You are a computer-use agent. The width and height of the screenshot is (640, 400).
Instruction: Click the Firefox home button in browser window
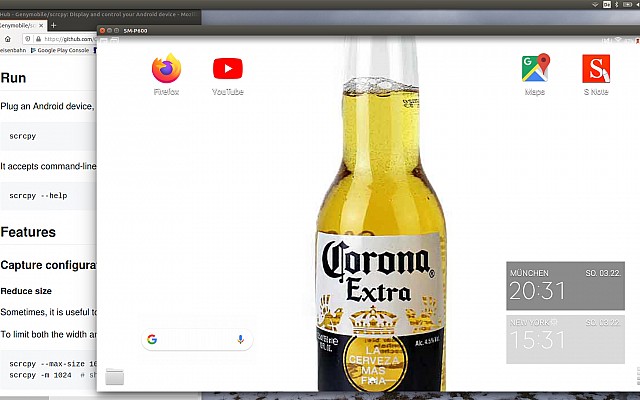8,39
